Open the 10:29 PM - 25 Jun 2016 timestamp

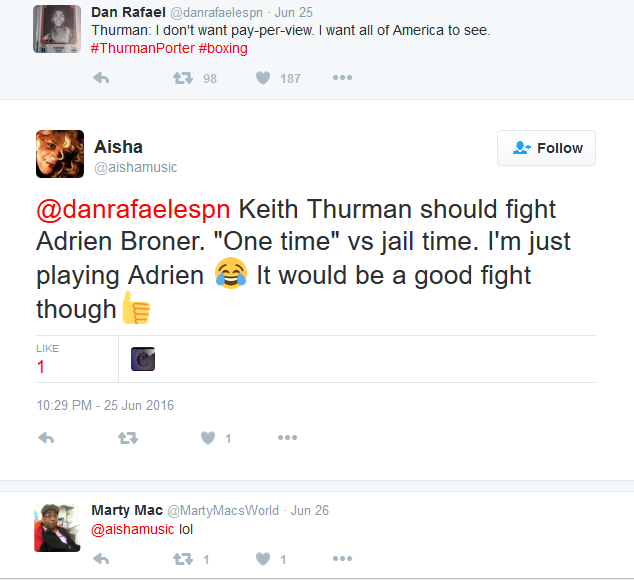tap(105, 405)
